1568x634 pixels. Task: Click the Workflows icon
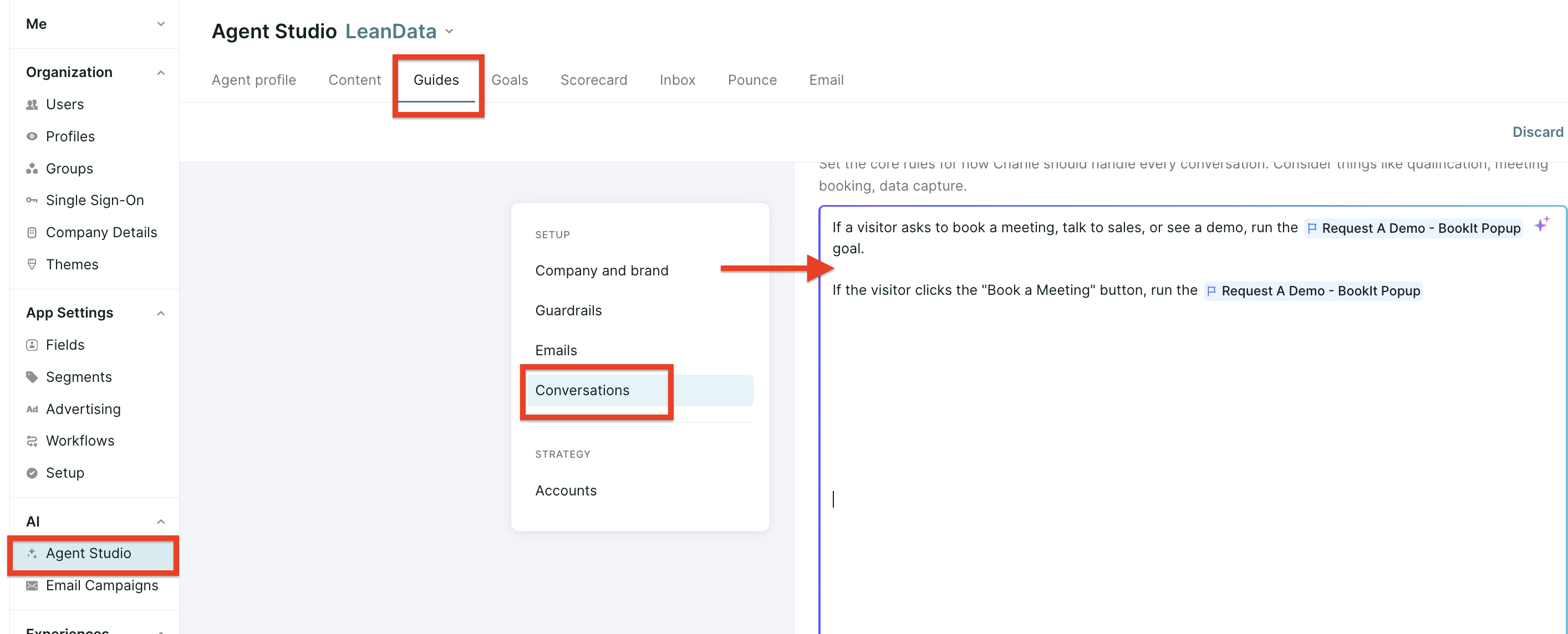click(x=32, y=441)
